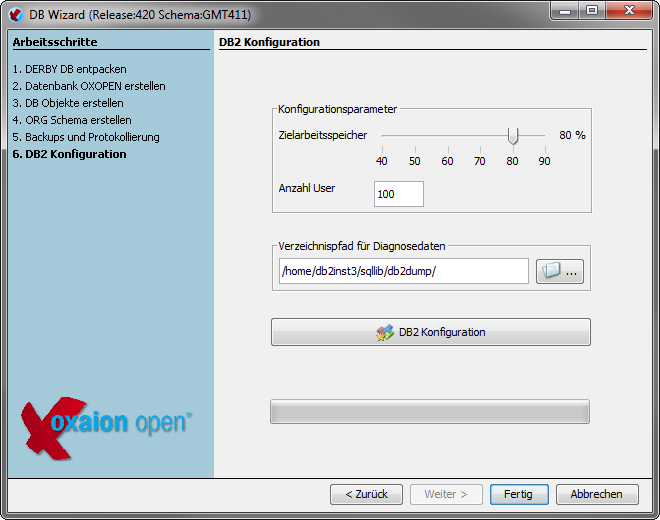Select step 2. Datenbank OXOPEN erstellen

tap(89, 86)
